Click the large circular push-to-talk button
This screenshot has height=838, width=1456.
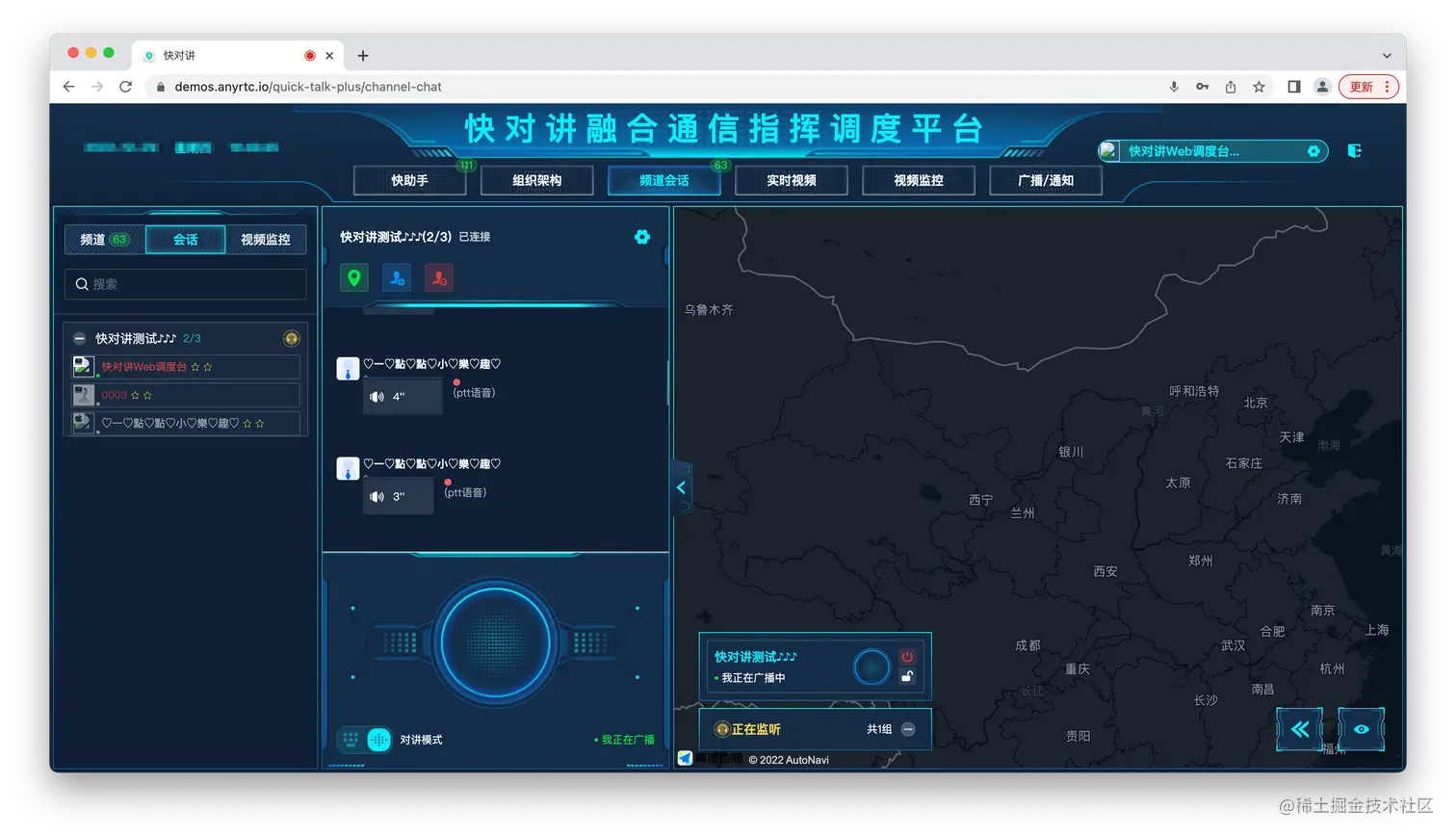[495, 642]
